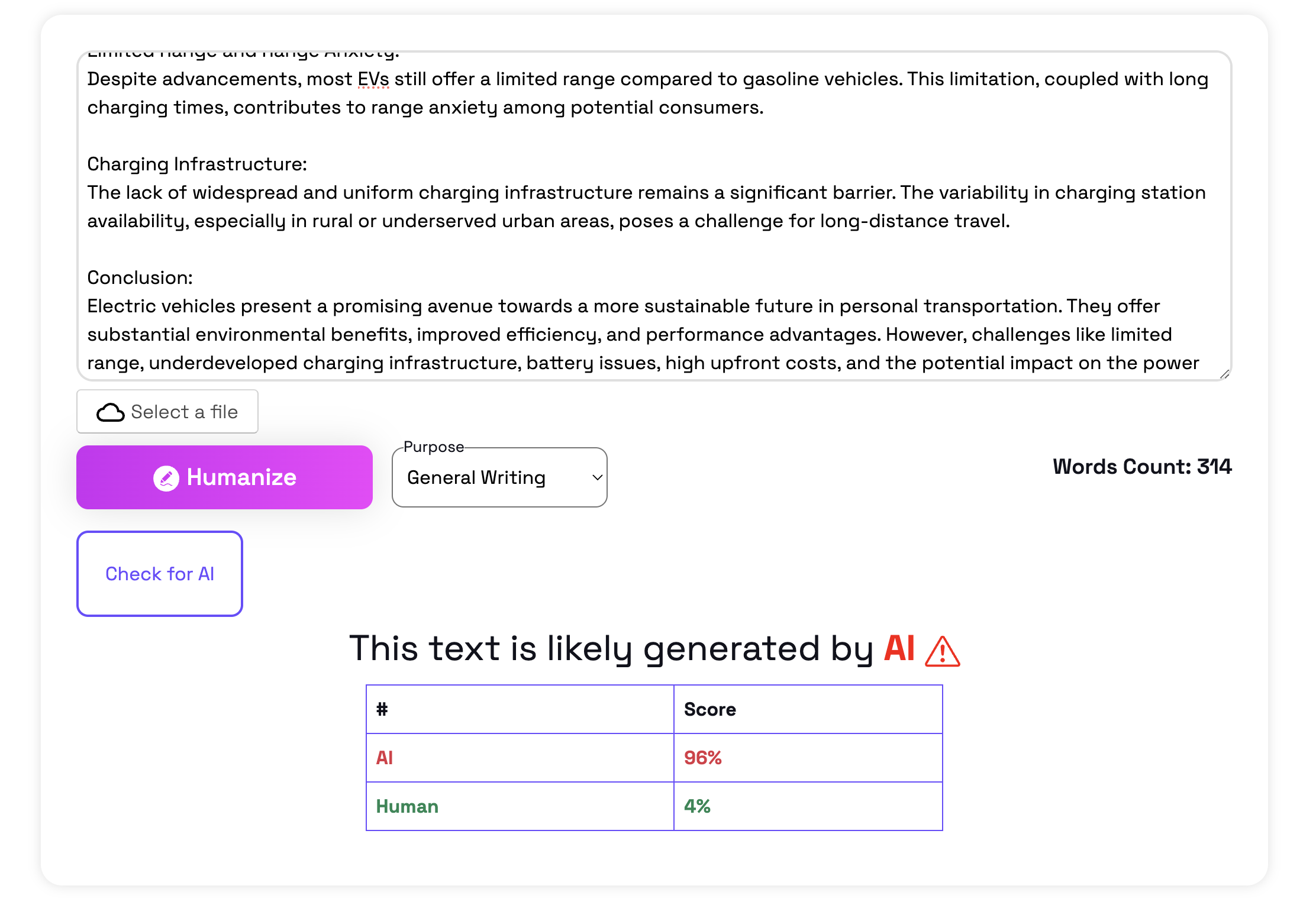The width and height of the screenshot is (1316, 905).
Task: Click the underlined word EVs in text
Action: 373,79
